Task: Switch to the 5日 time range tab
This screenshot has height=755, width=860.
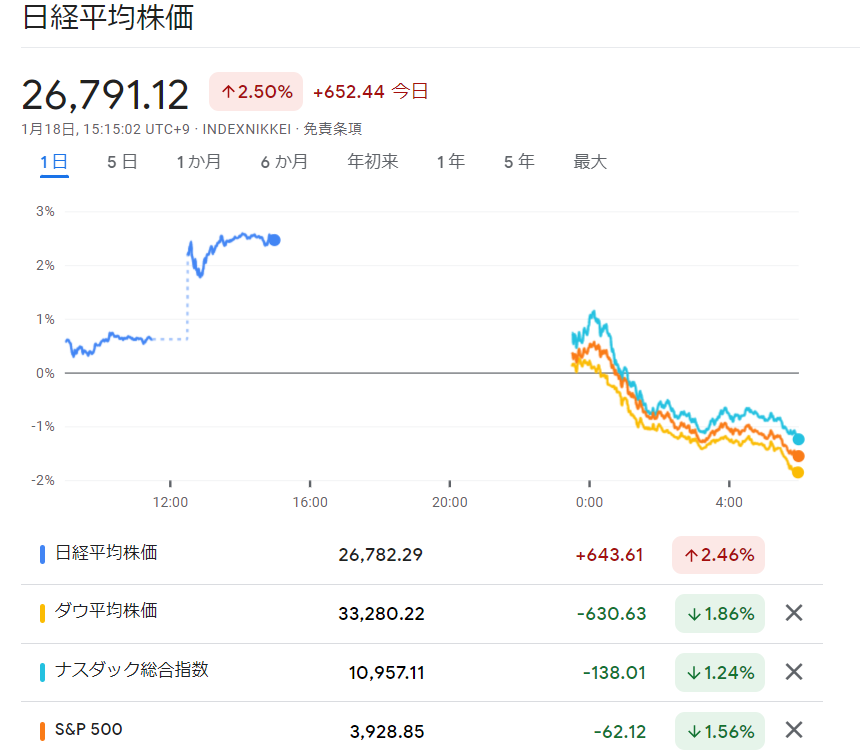Action: coord(122,162)
